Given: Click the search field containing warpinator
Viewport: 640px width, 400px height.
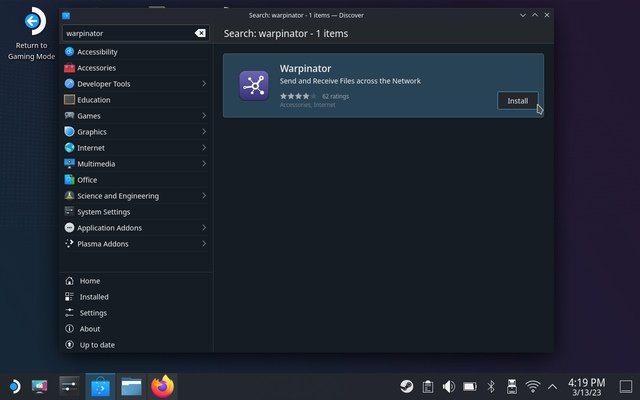Looking at the screenshot, I should tap(136, 33).
